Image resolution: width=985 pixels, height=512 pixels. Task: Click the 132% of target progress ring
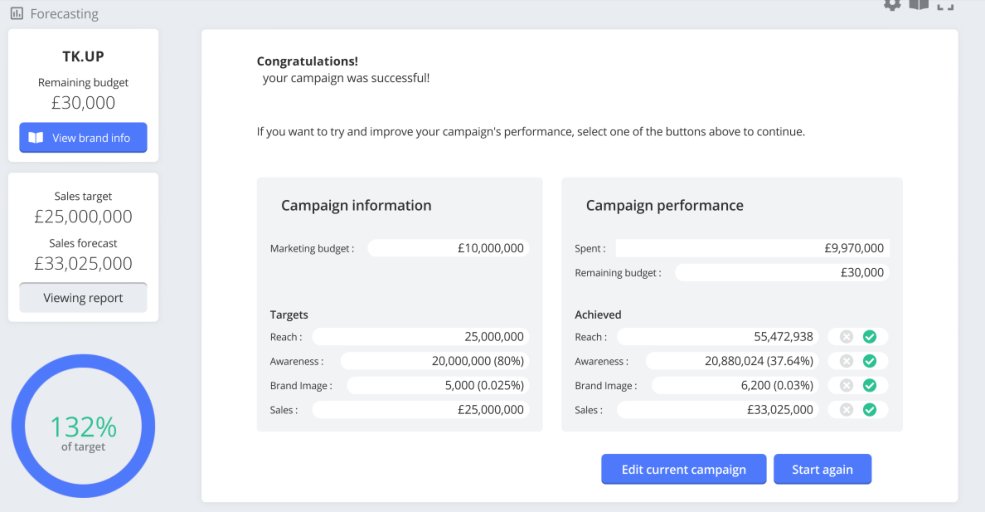[83, 427]
